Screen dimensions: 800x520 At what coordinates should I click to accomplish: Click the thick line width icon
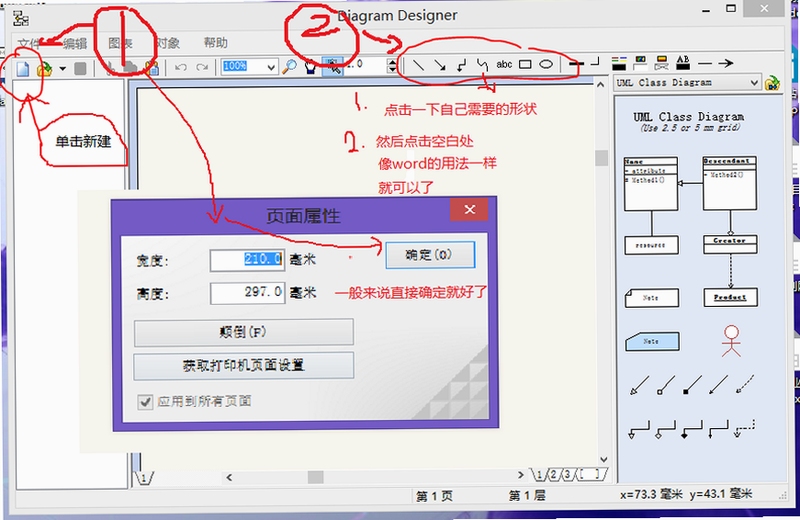[577, 64]
